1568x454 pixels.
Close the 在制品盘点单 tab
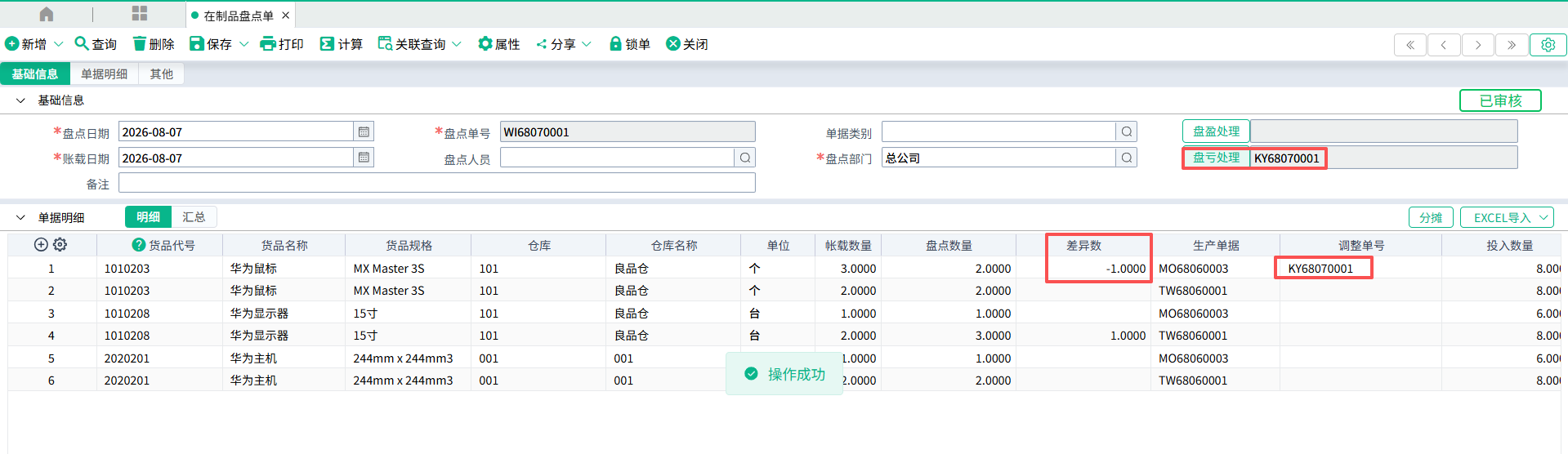(x=285, y=16)
